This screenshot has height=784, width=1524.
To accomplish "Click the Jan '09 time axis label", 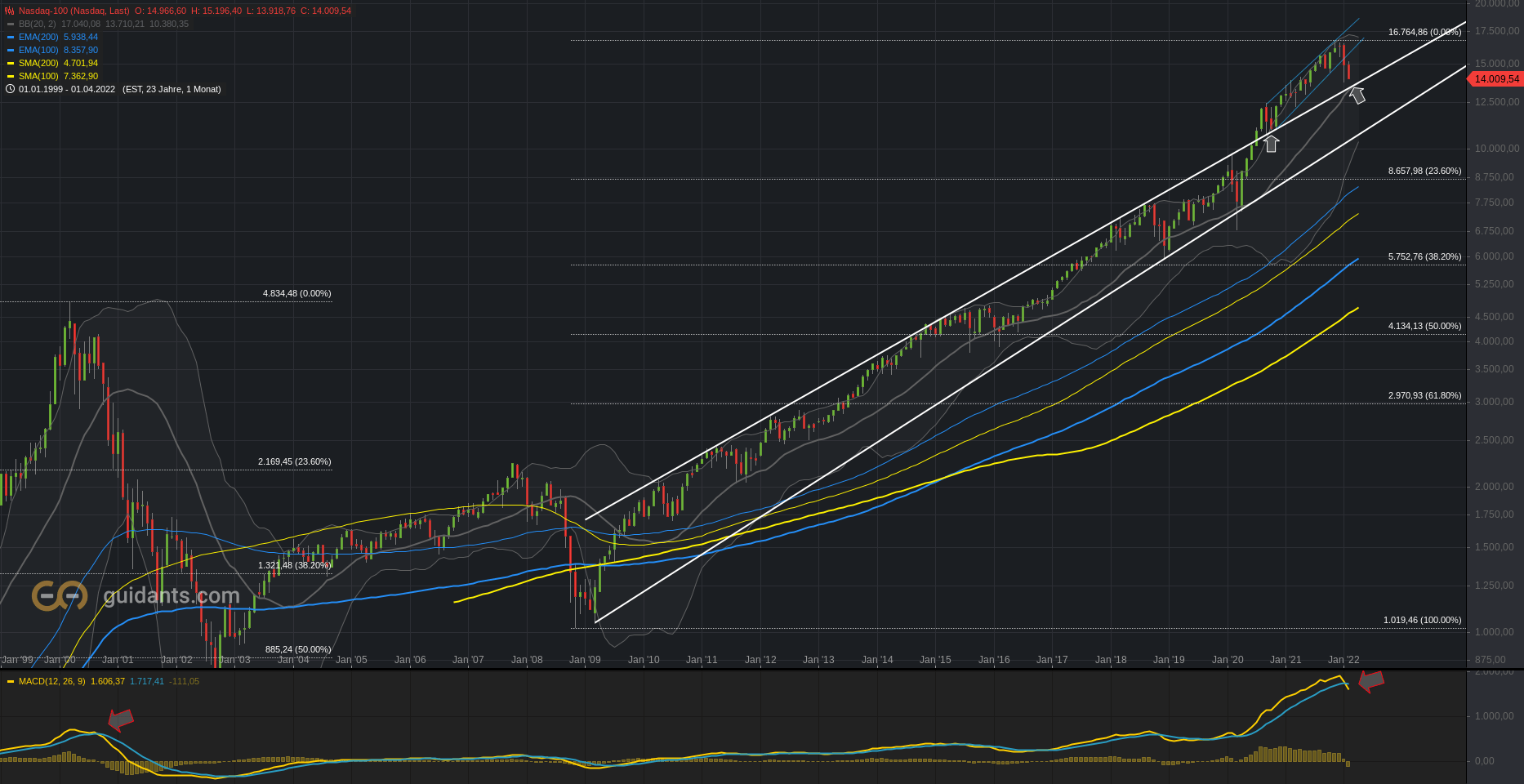I will 585,660.
